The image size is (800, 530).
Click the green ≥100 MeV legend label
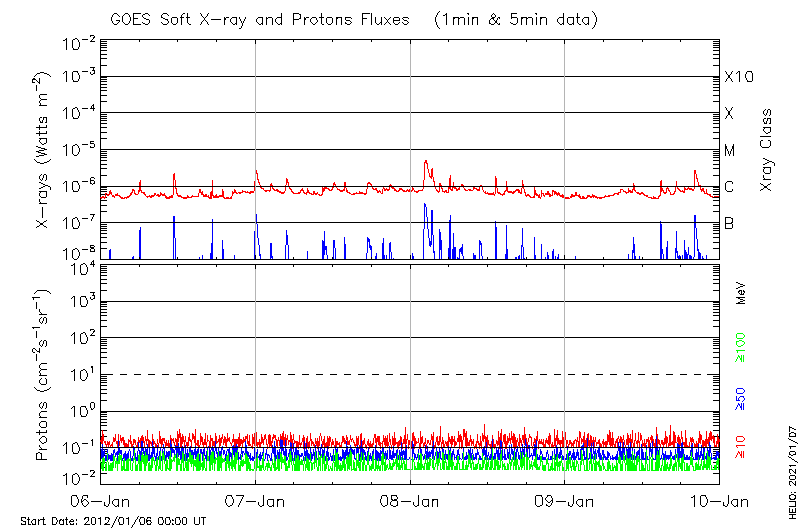(x=741, y=346)
